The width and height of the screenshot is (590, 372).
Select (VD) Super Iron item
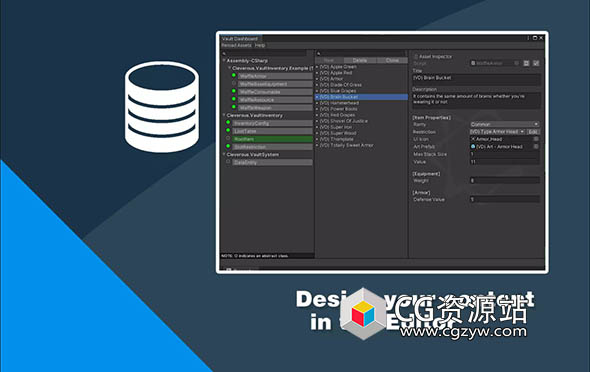[x=361, y=127]
